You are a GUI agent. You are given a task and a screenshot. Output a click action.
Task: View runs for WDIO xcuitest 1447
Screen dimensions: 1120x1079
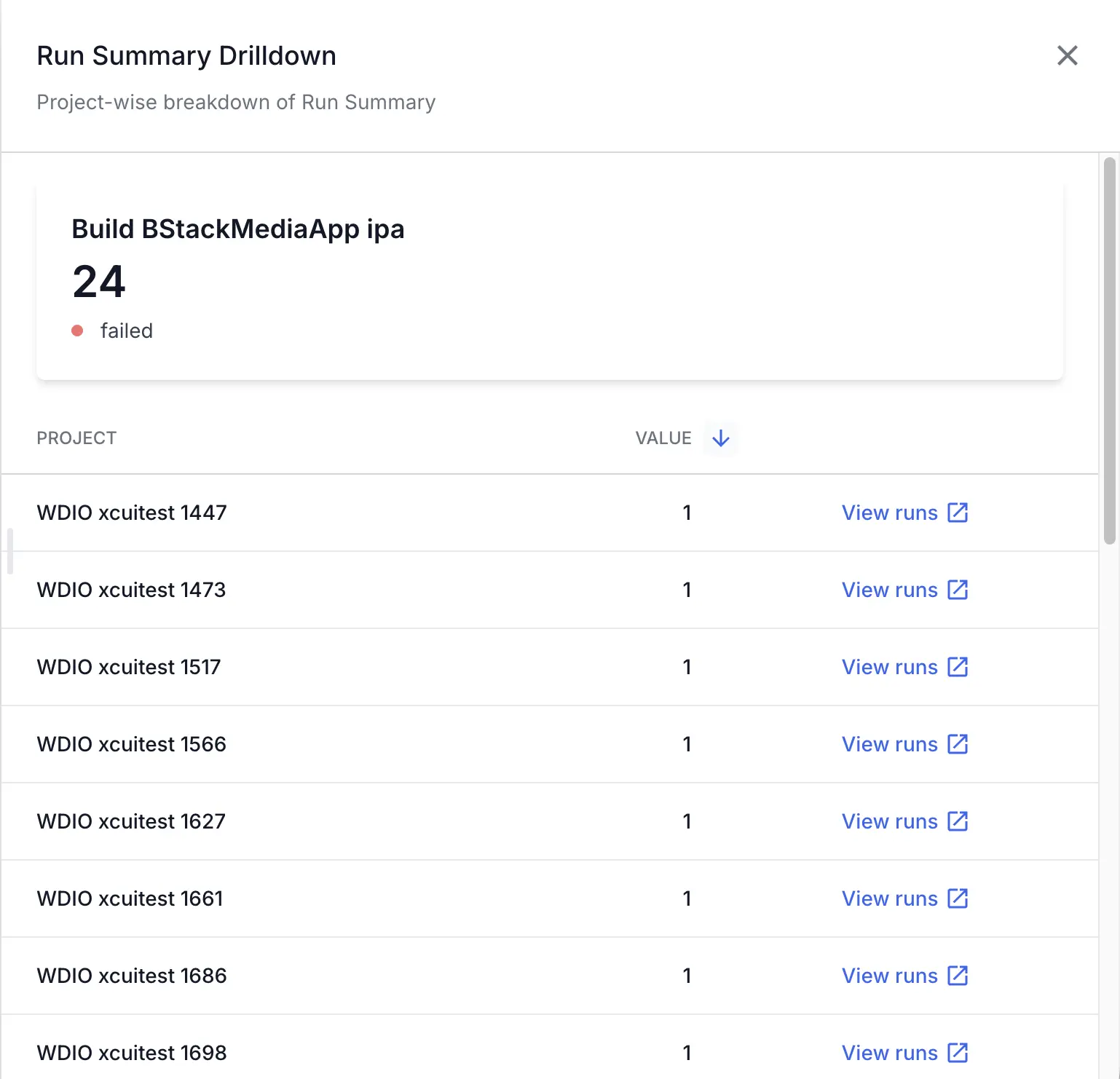pyautogui.click(x=889, y=513)
